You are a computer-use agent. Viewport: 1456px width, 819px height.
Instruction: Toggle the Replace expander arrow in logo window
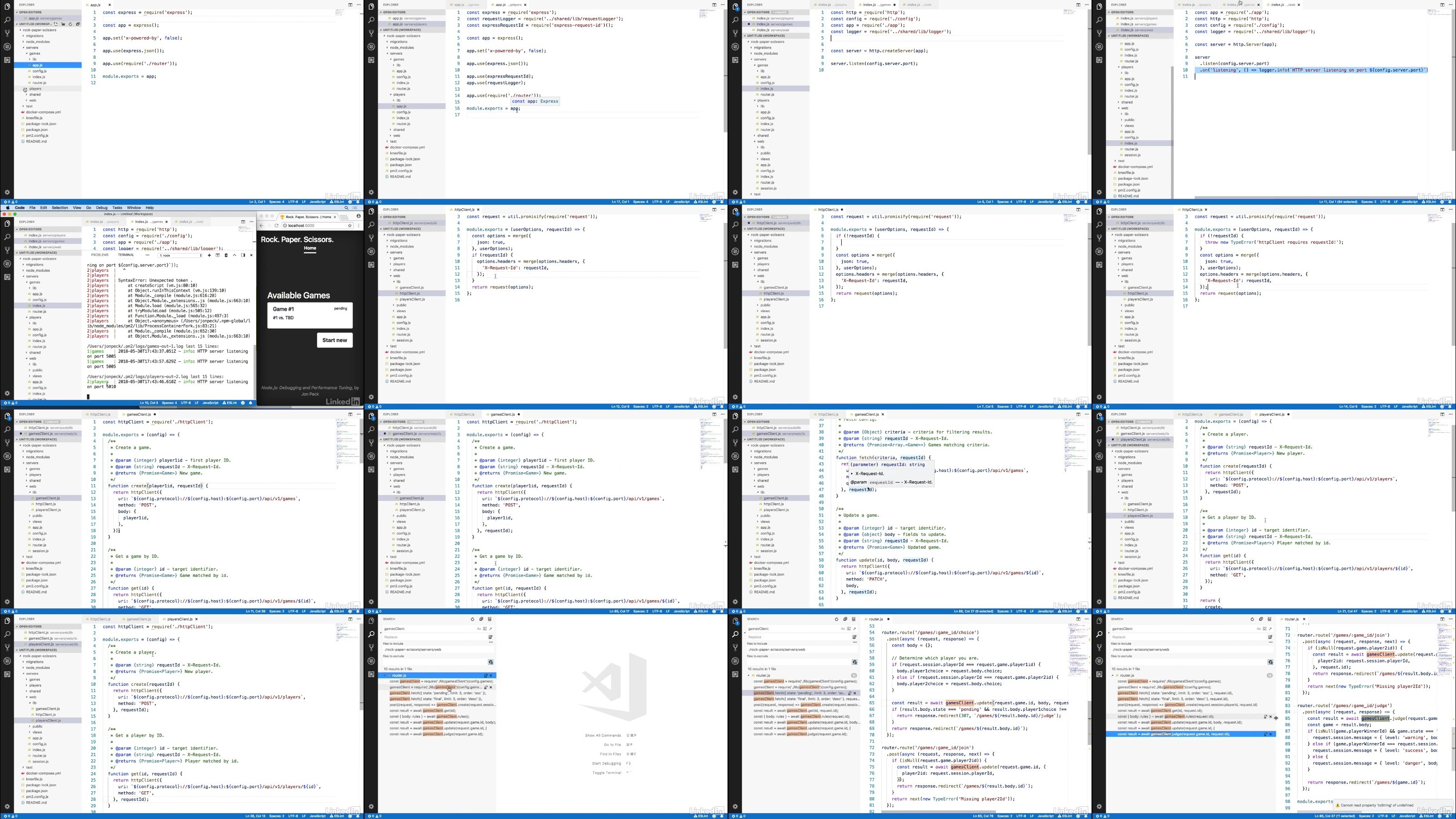(x=381, y=633)
